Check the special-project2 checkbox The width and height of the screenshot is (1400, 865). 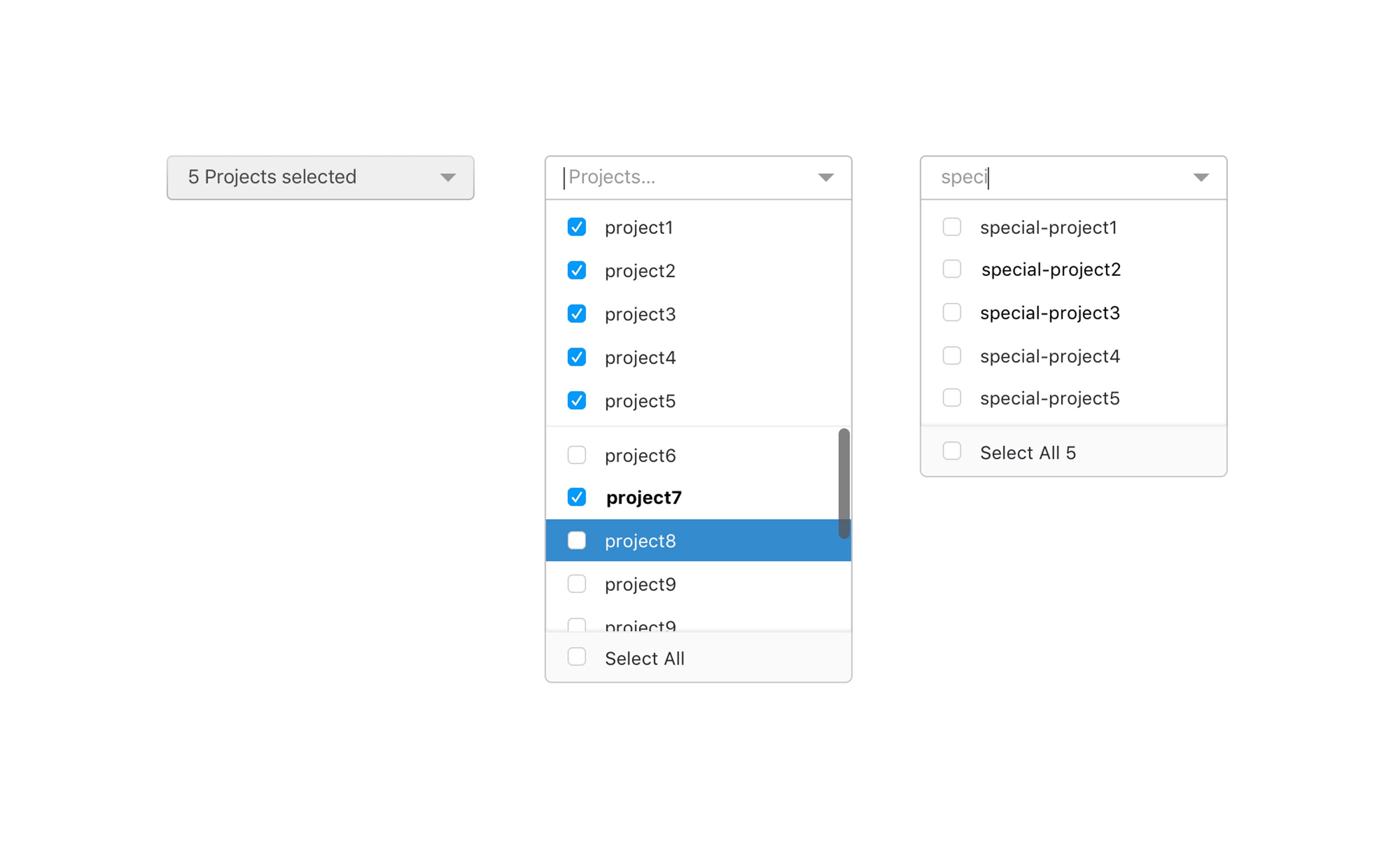pyautogui.click(x=952, y=269)
